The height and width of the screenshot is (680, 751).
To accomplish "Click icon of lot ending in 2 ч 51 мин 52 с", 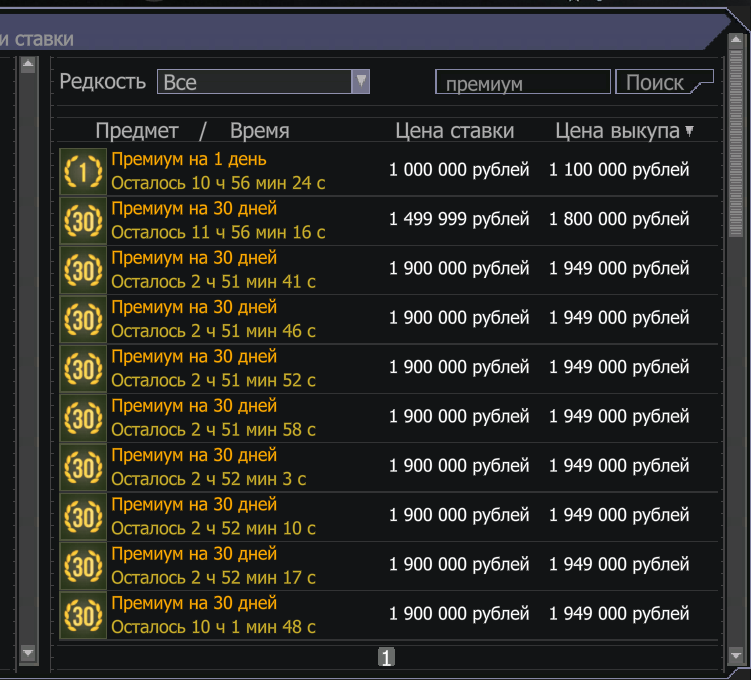I will pyautogui.click(x=83, y=369).
